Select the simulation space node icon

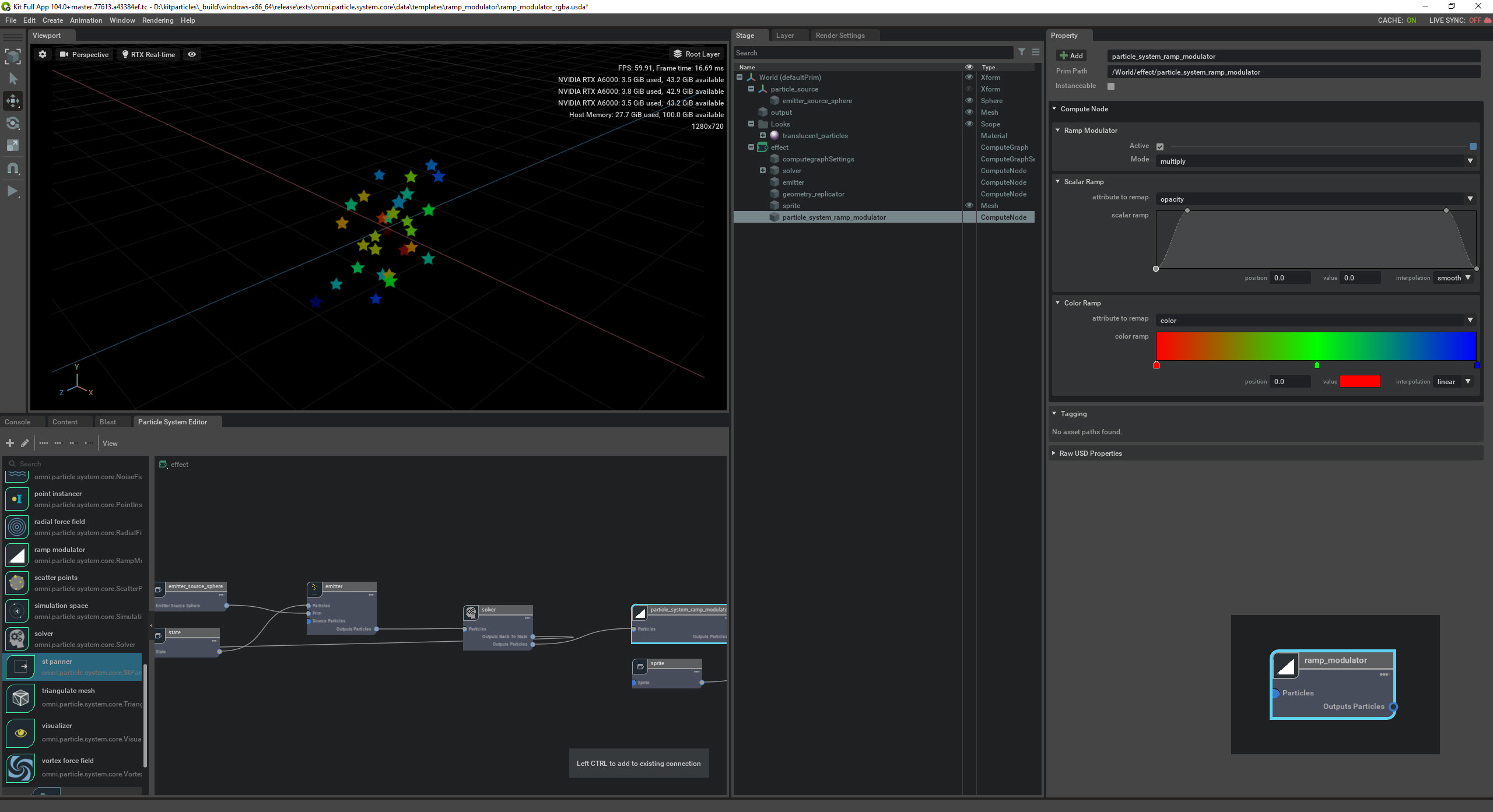coord(17,611)
